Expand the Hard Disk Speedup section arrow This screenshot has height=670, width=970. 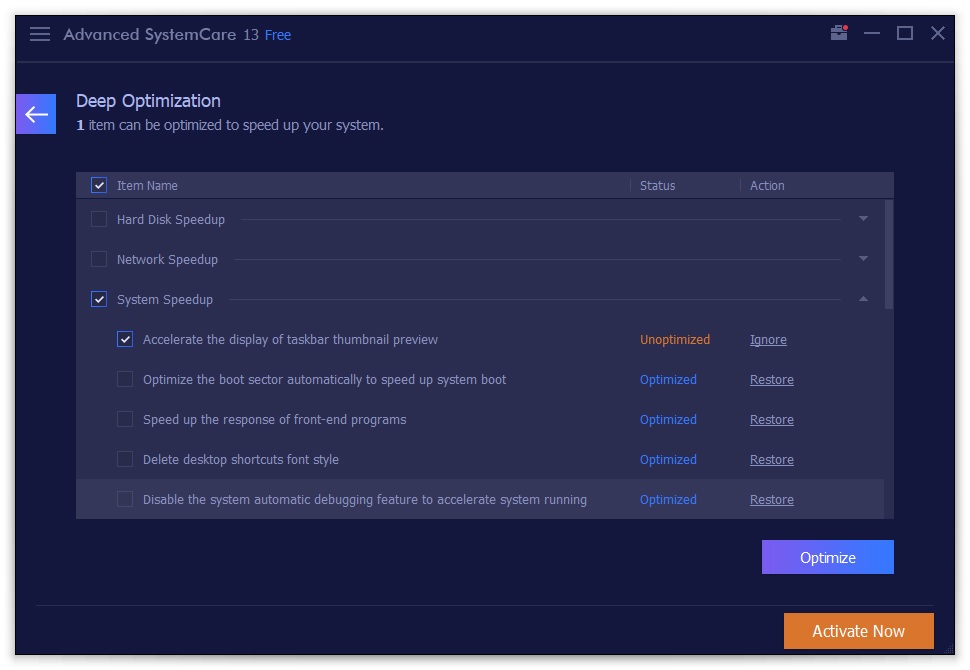(x=863, y=219)
